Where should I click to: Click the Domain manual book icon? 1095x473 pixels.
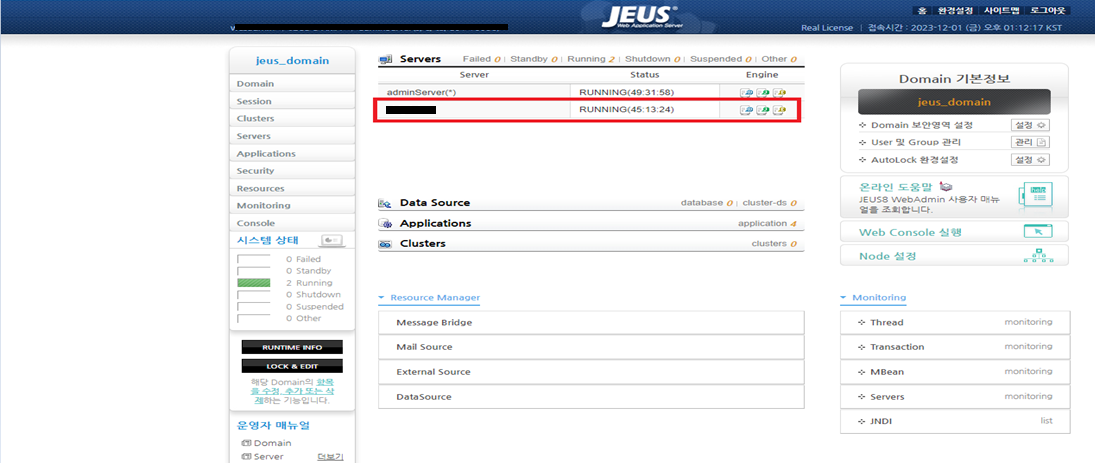click(x=245, y=443)
